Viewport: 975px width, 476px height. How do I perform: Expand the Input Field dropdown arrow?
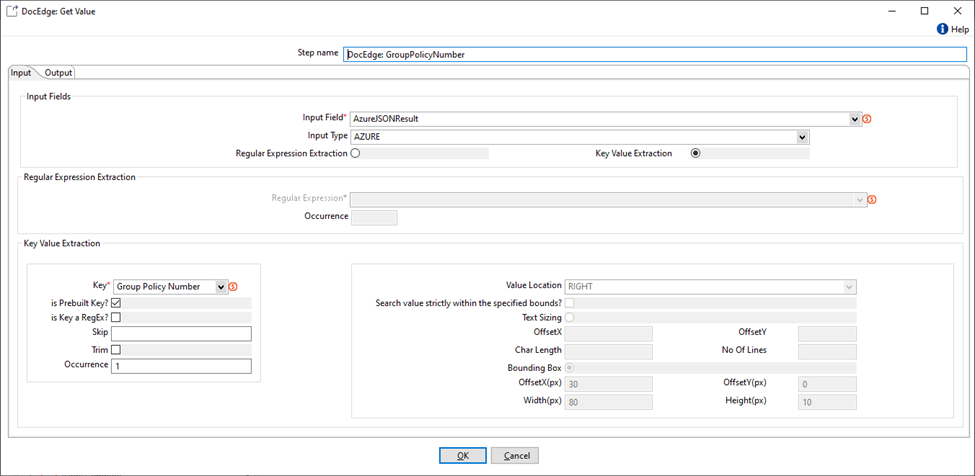click(855, 119)
